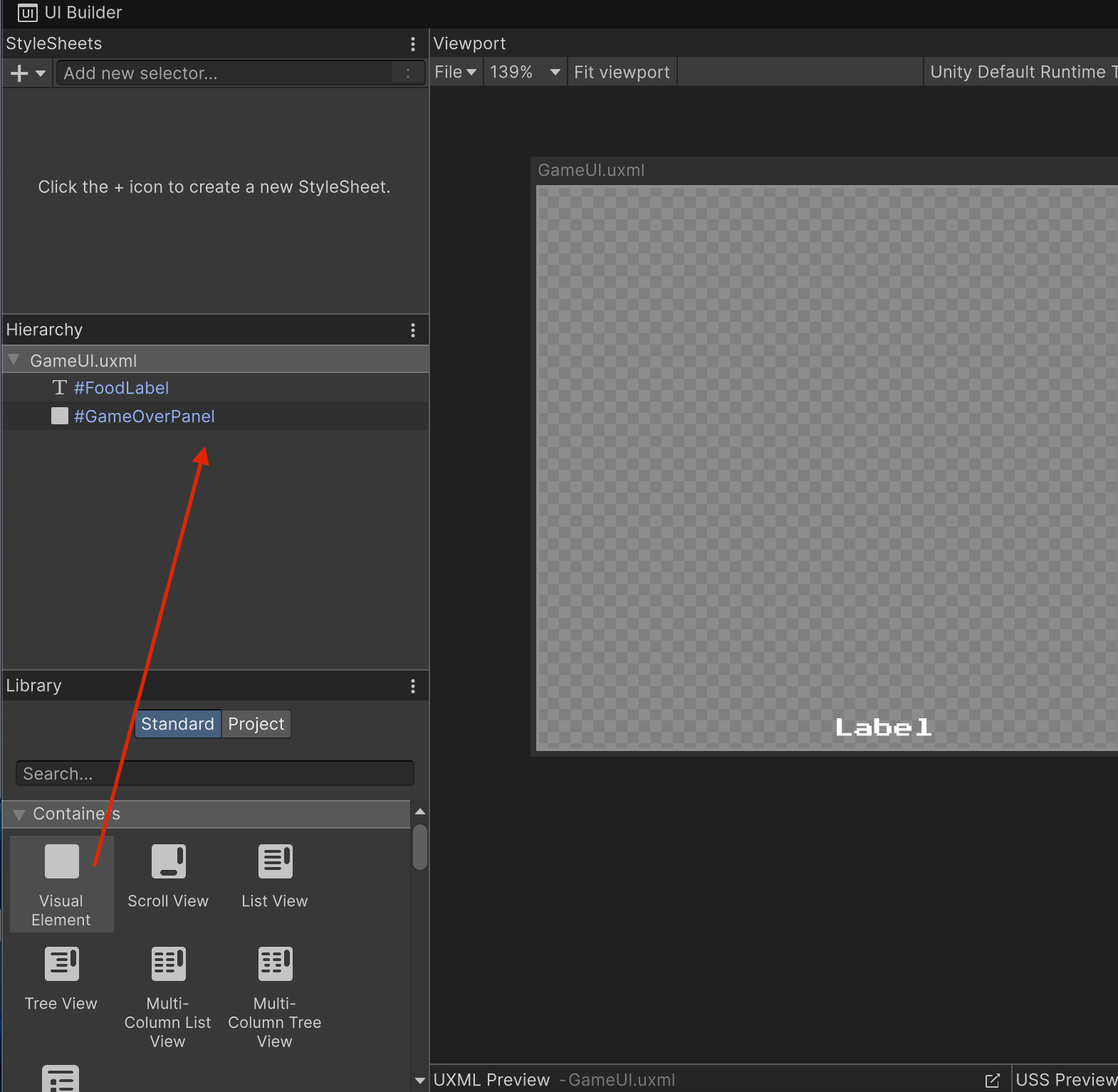Collapse the GameUI.uxml hierarchy root
The image size is (1118, 1092).
pos(14,360)
